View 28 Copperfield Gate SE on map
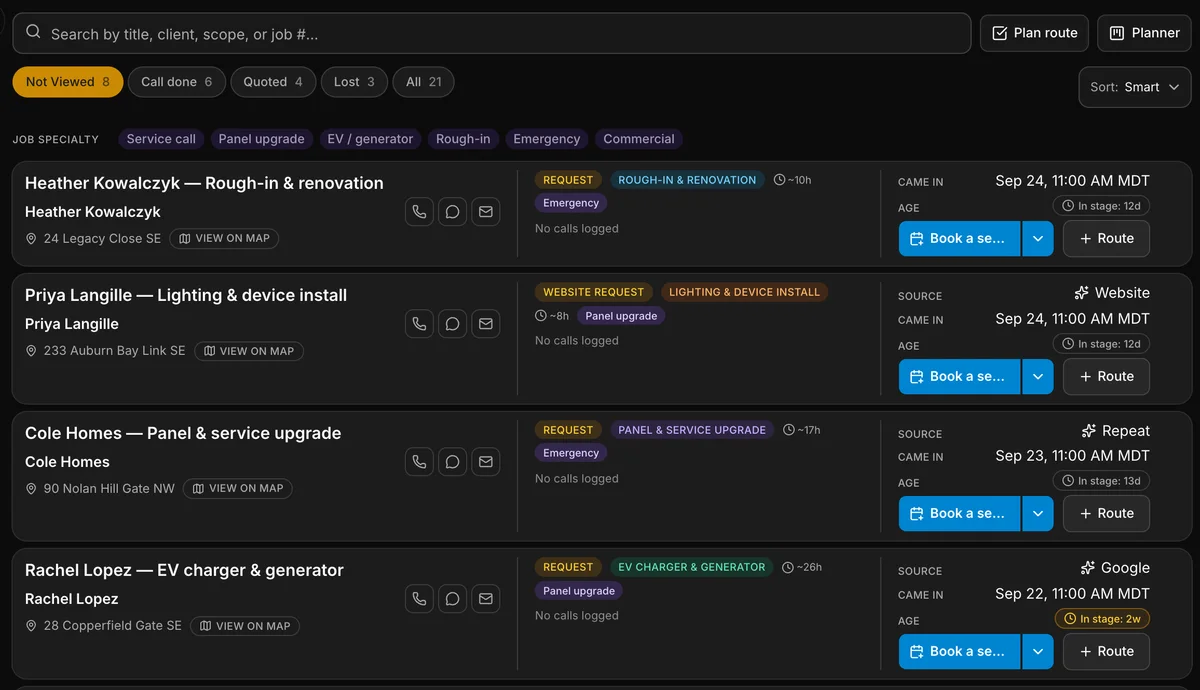 pos(245,626)
